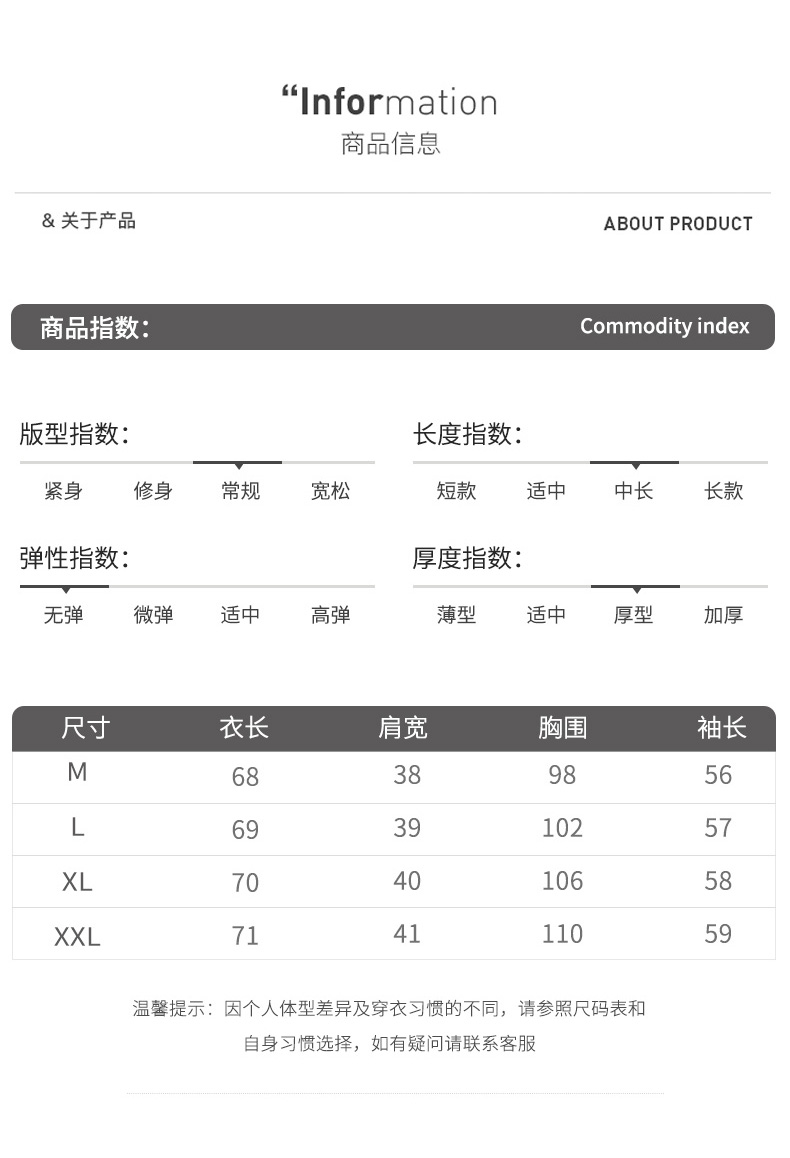Choose the 加厚 thickness option

coord(723,615)
